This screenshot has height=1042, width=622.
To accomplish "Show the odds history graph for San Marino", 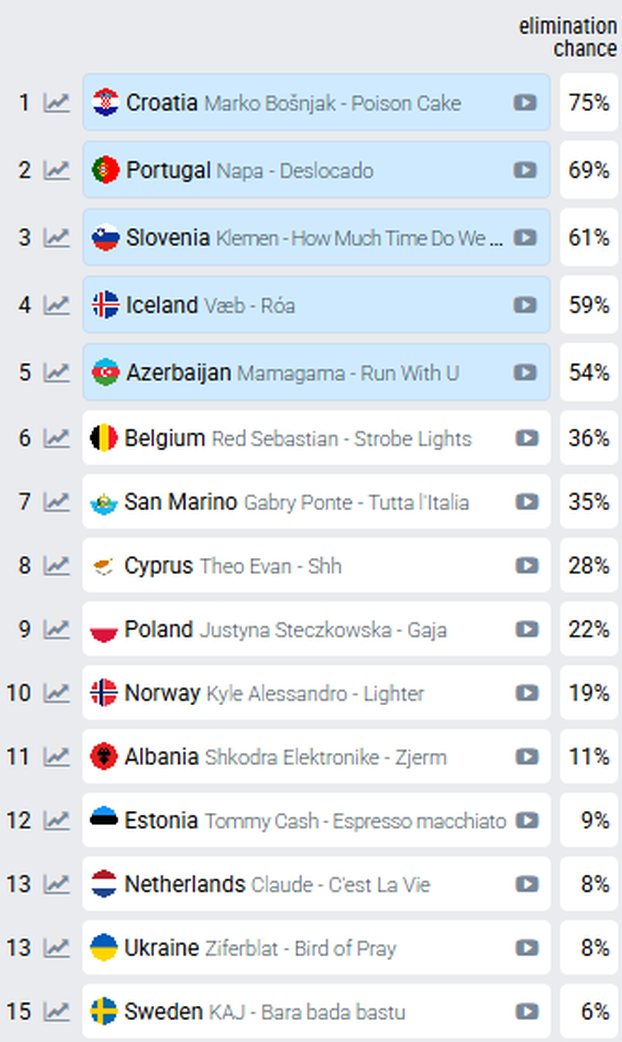I will 56,502.
